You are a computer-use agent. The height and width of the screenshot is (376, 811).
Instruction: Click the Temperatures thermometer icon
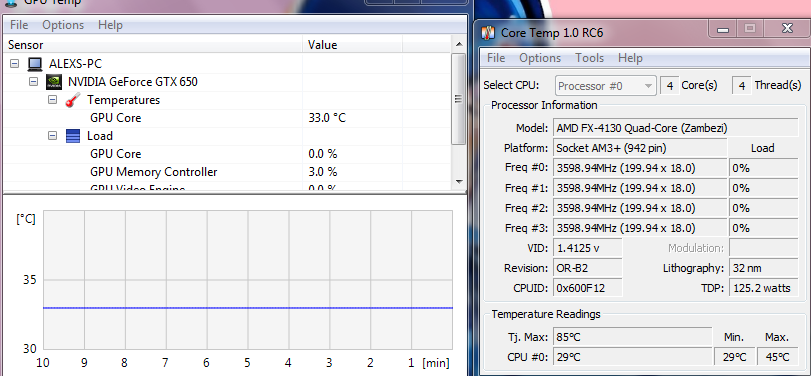[72, 100]
